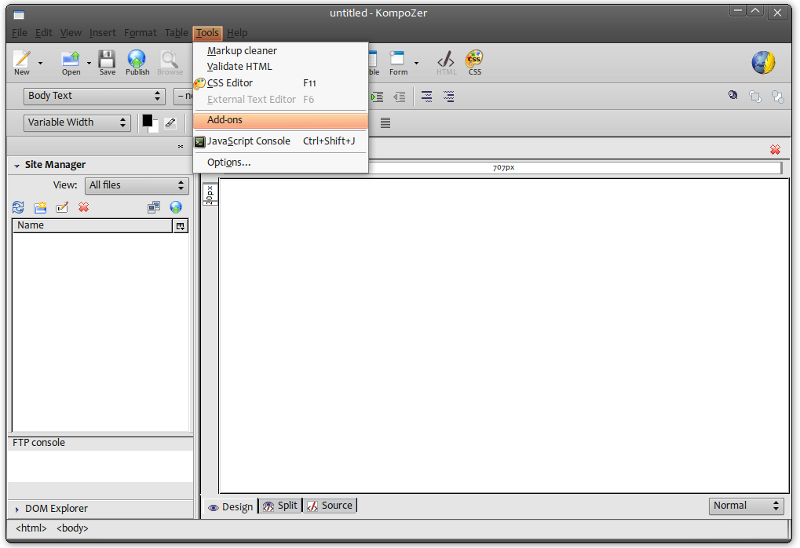Click the send-to-back layer icon

coord(777,96)
